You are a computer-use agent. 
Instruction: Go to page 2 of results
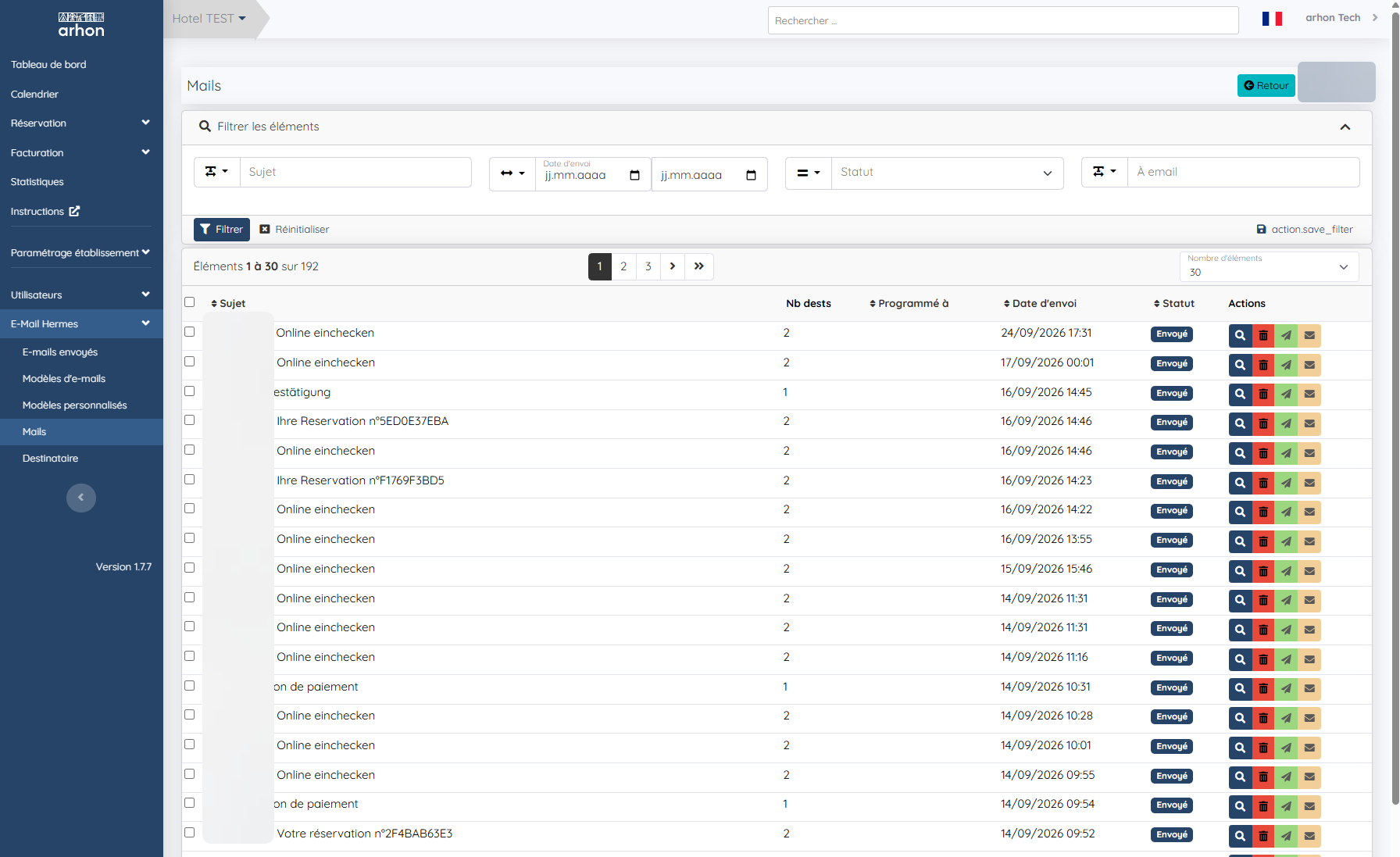[x=623, y=266]
